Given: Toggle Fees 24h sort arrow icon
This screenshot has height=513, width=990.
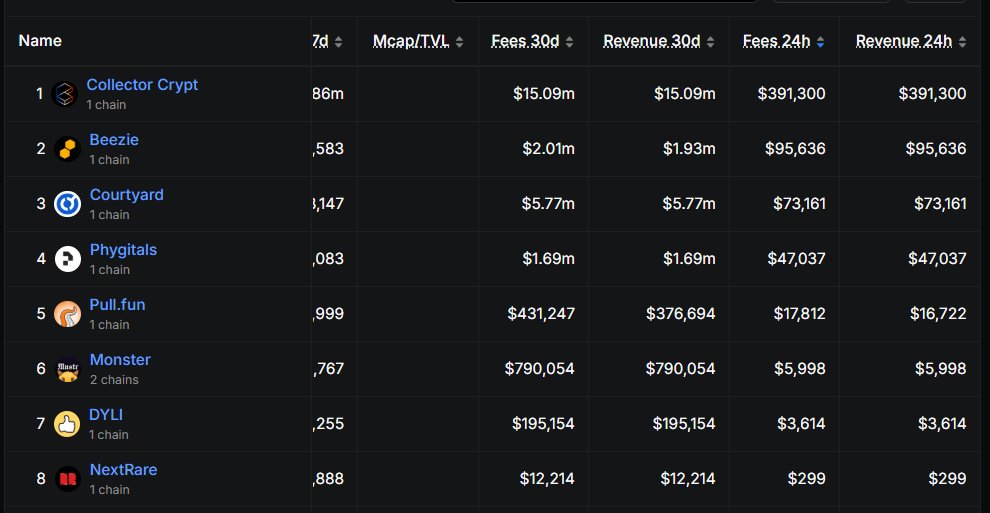Looking at the screenshot, I should click(x=820, y=42).
